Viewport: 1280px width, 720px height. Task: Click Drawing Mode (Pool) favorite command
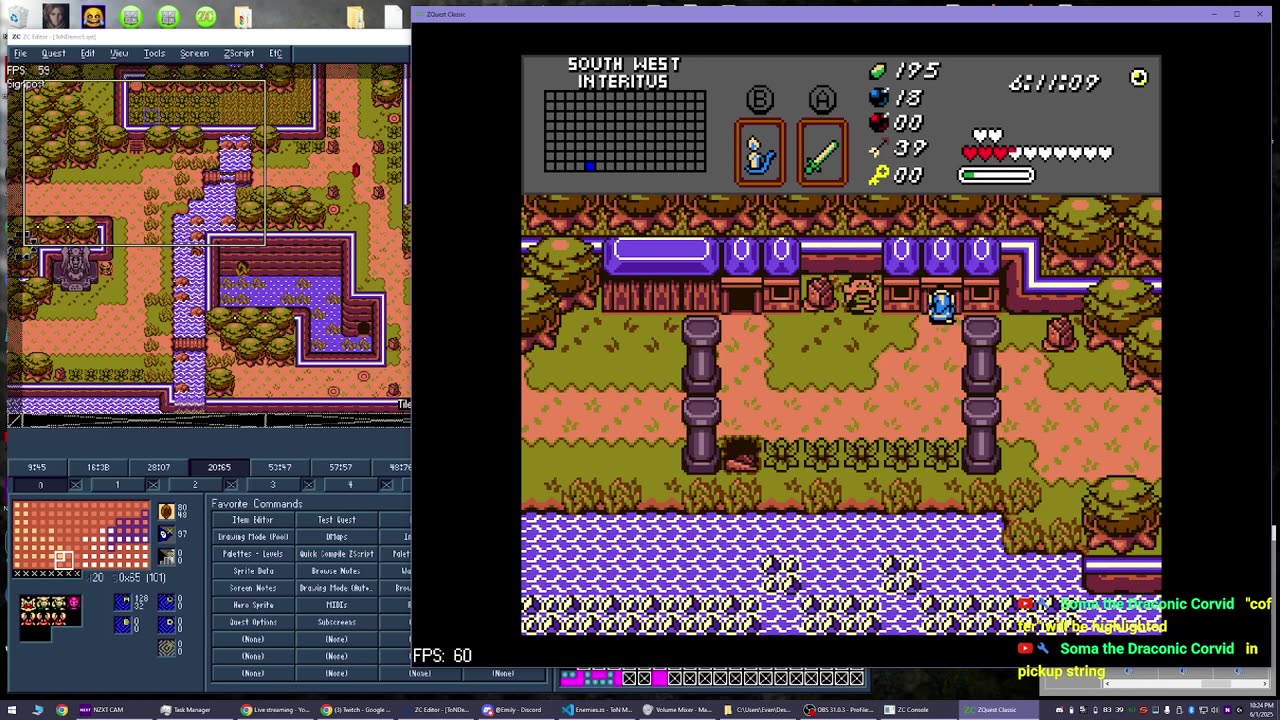pos(253,537)
